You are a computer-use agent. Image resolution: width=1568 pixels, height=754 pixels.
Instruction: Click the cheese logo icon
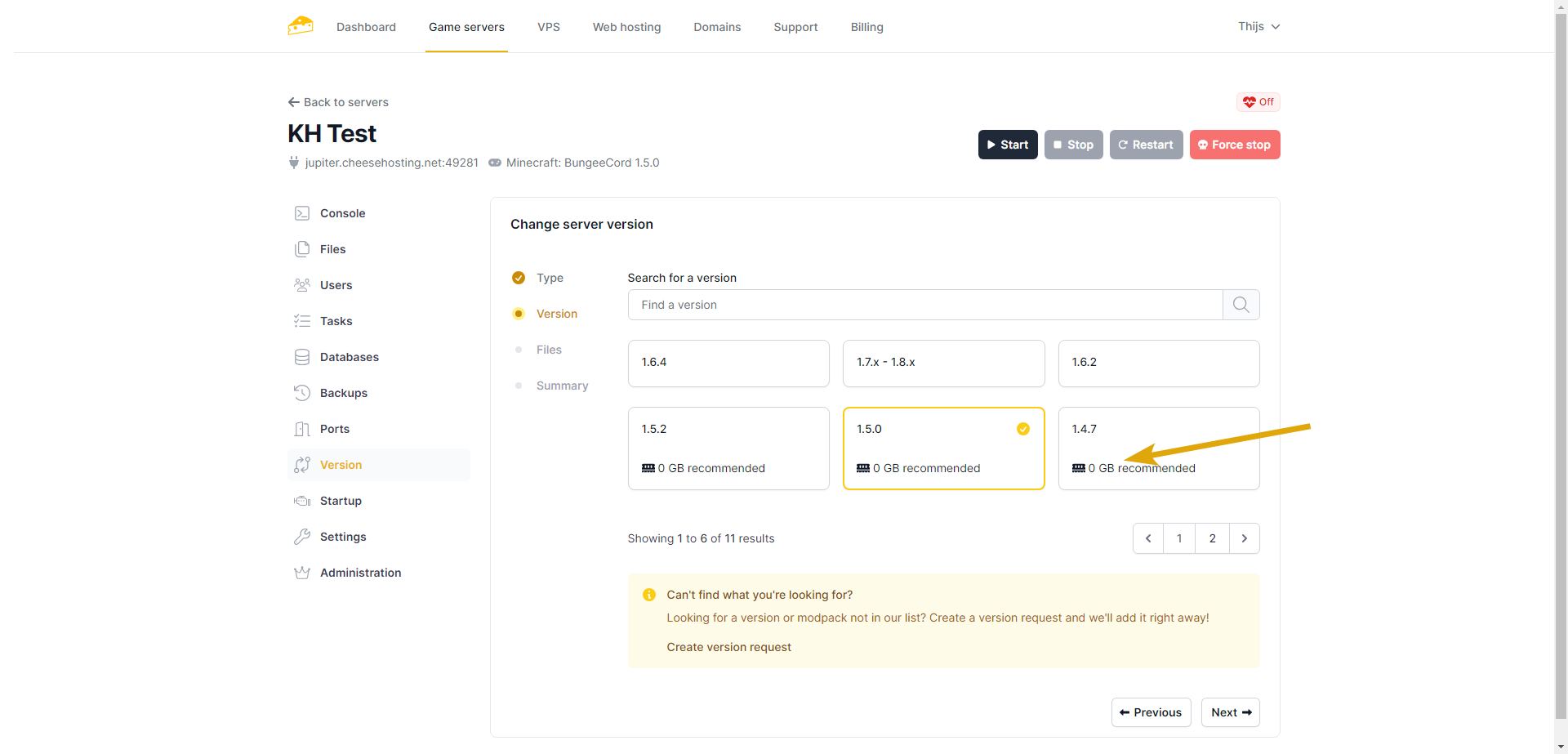coord(301,26)
